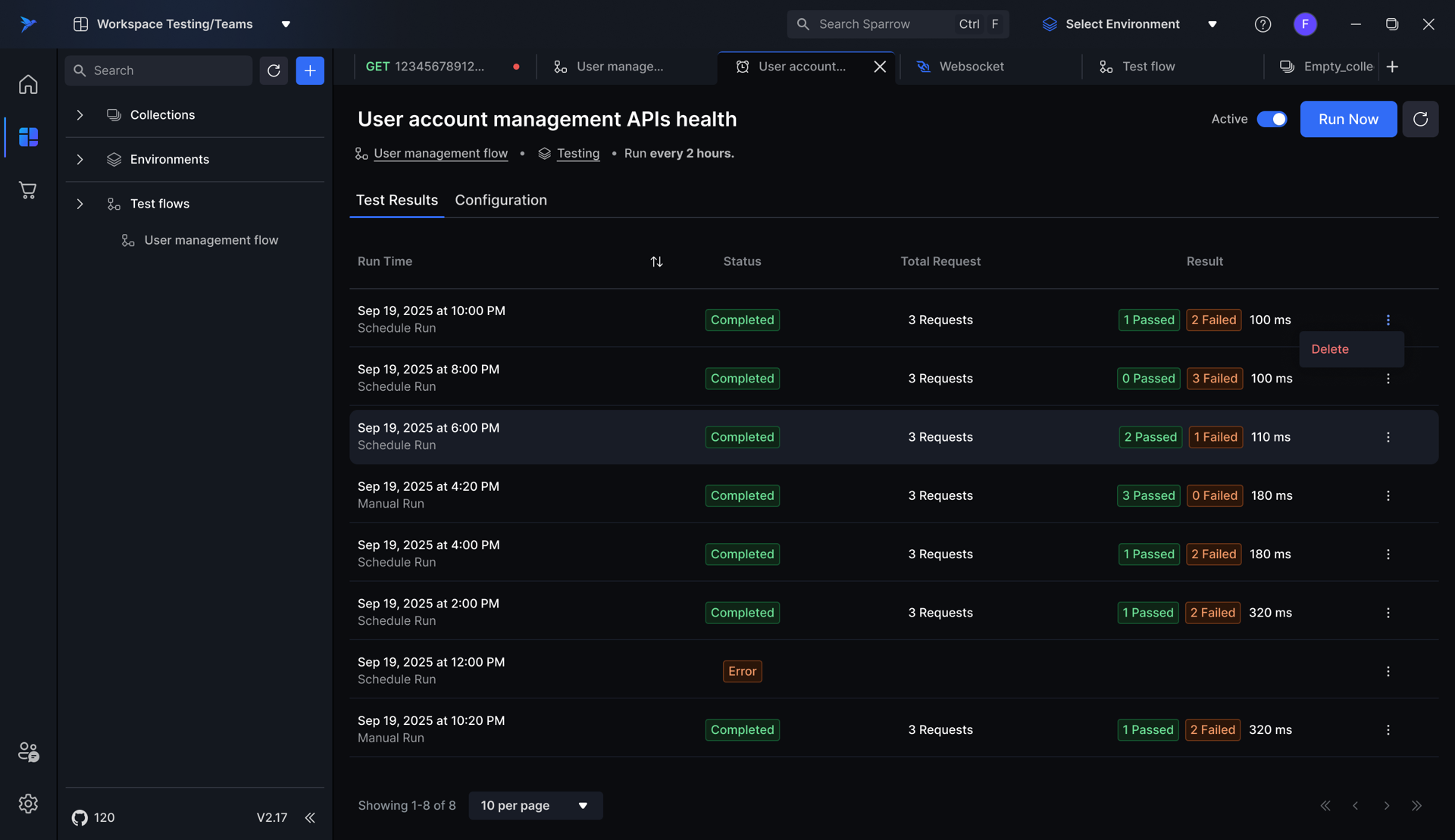Refresh the sidebar list
Image resolution: width=1455 pixels, height=840 pixels.
pos(274,70)
